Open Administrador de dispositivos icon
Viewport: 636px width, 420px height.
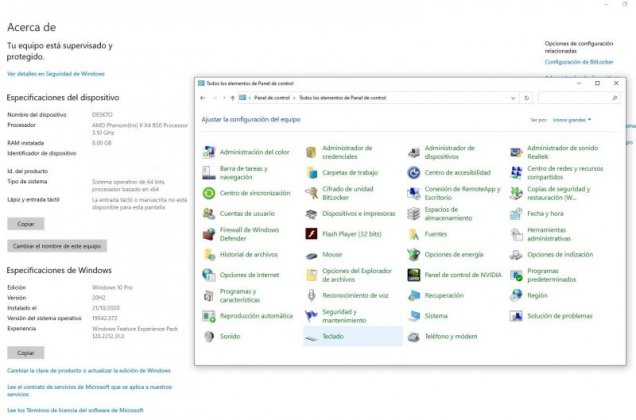click(414, 152)
